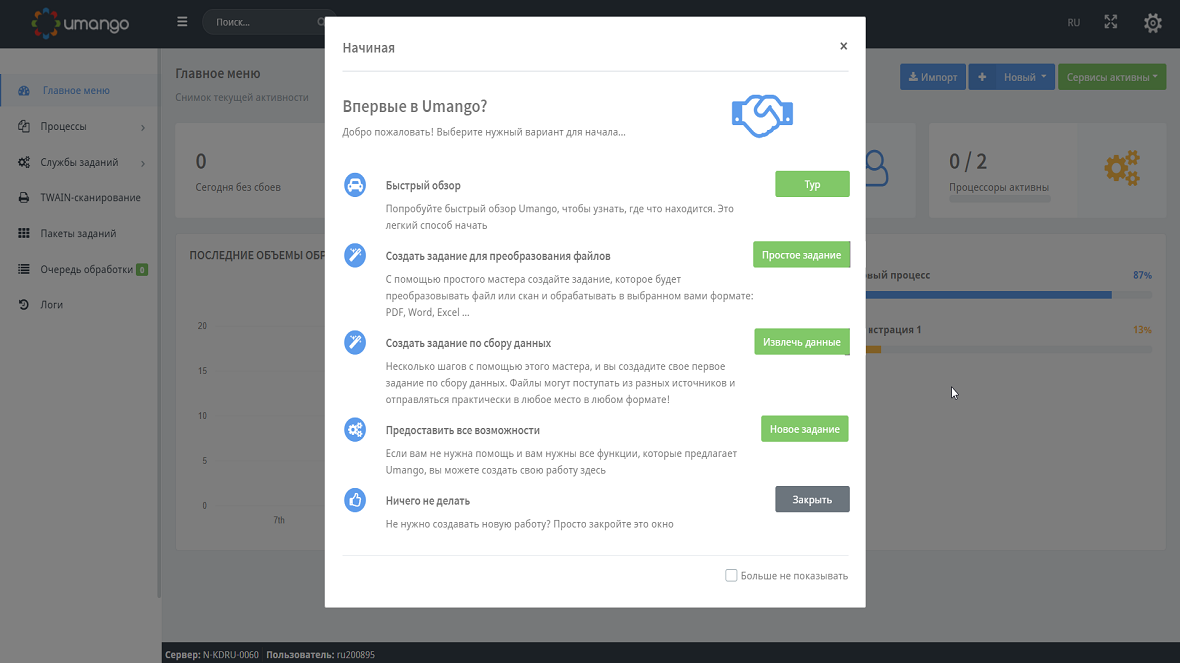Click the "Извлечь данные" button
Viewport: 1180px width, 663px height.
tap(801, 342)
